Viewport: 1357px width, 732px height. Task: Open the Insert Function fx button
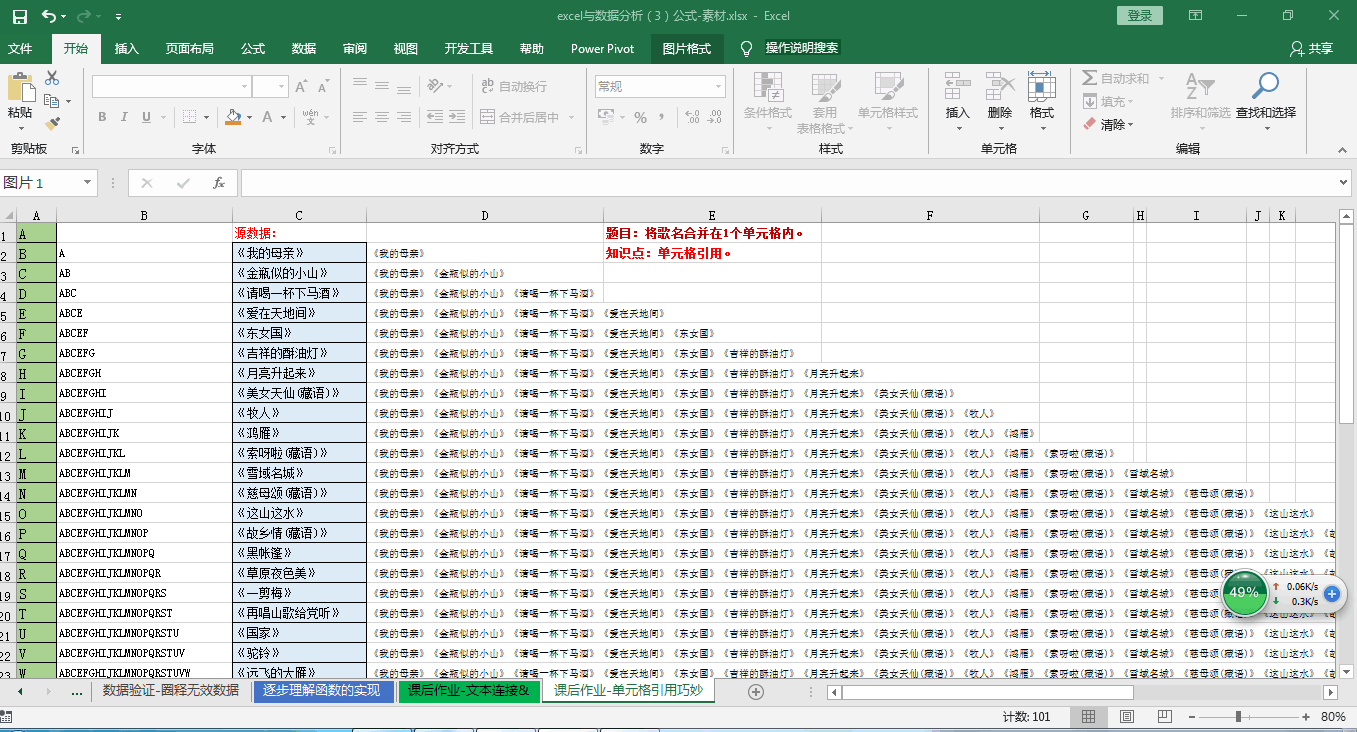(x=219, y=183)
